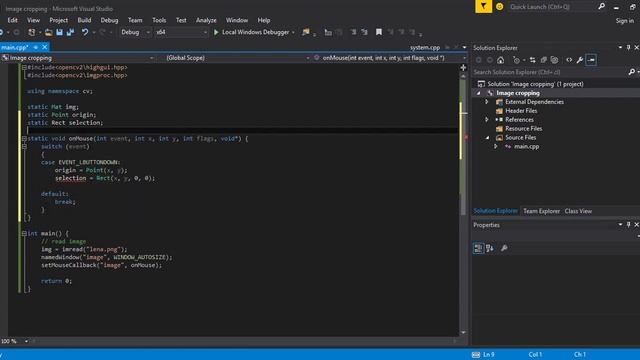Collapse the Image cropping project node
640x360 pixels.
click(478, 93)
